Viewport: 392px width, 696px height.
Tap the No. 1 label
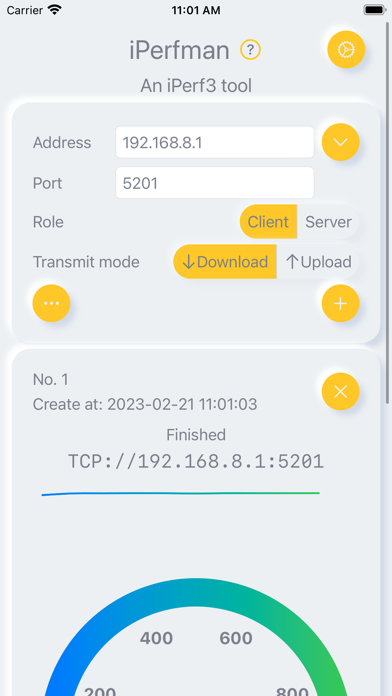[x=51, y=380]
